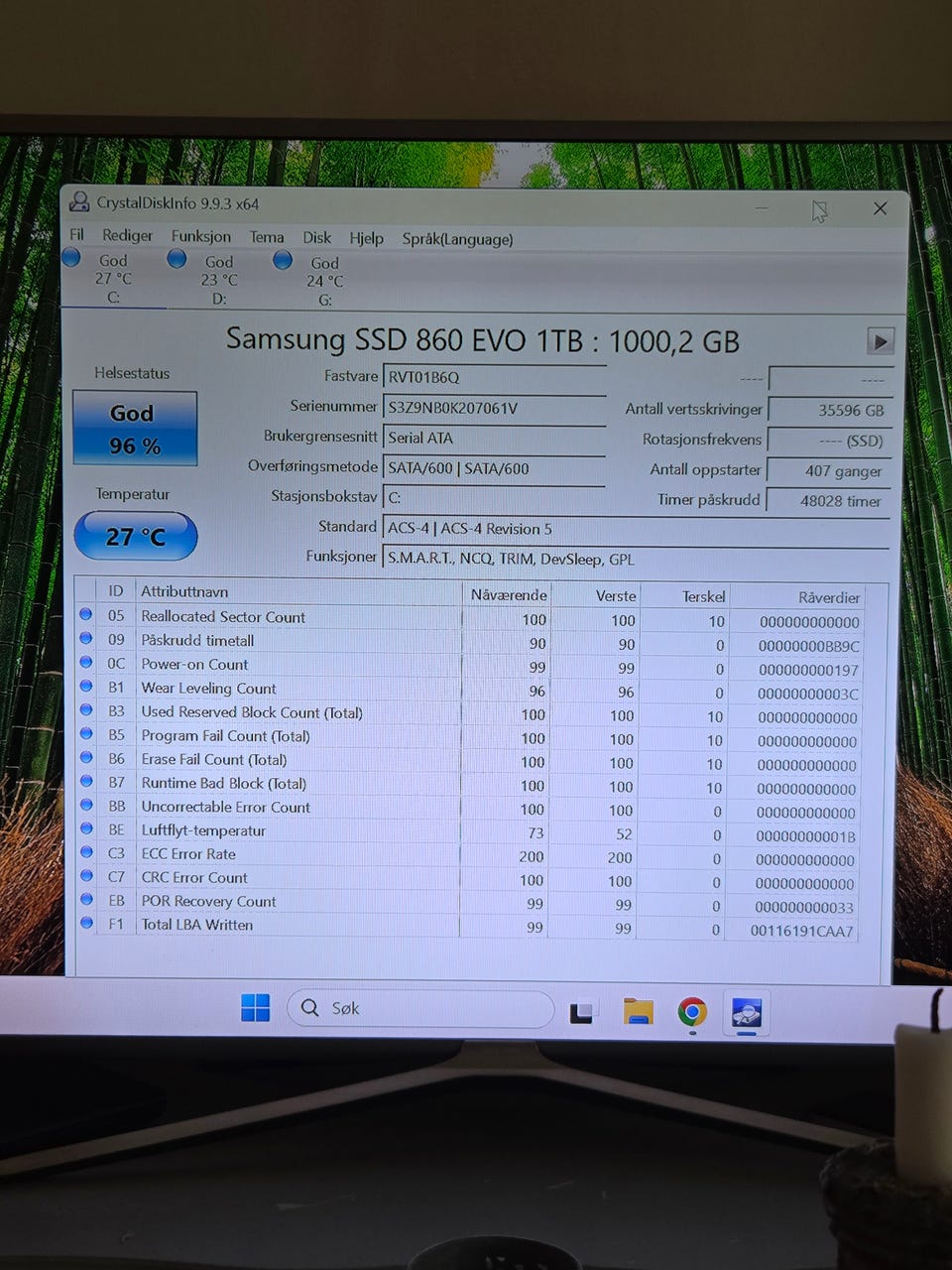The image size is (952, 1270).
Task: Click the serial number field
Action: (x=494, y=408)
